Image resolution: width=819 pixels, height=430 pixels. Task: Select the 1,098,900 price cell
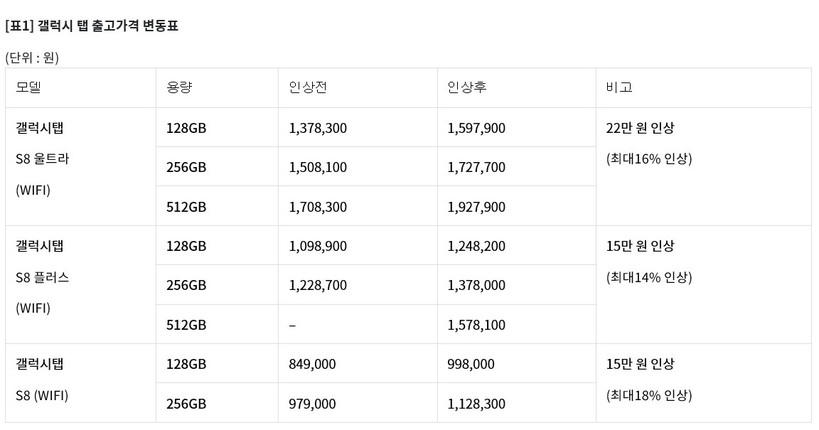[317, 246]
